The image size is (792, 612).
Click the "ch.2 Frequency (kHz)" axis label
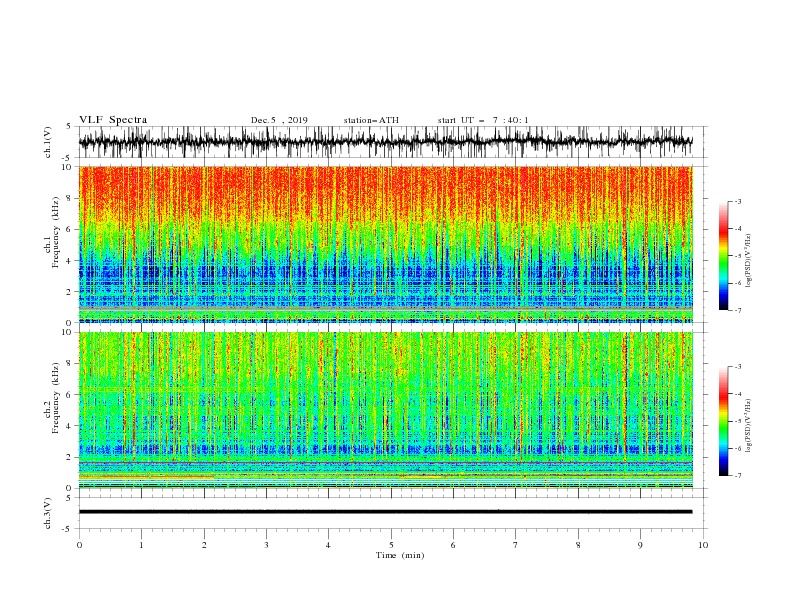52,397
